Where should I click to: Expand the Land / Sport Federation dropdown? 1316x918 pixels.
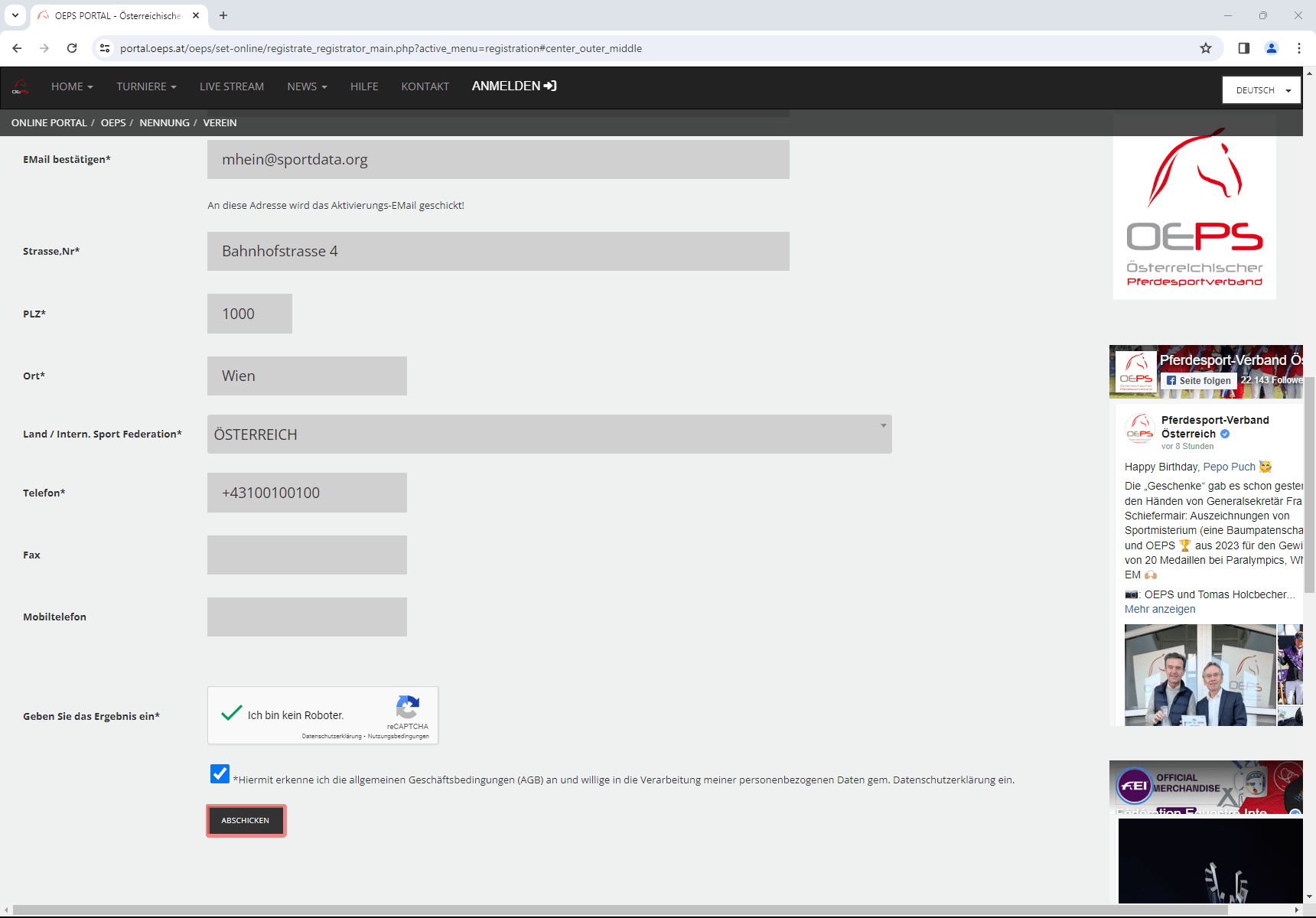point(549,435)
